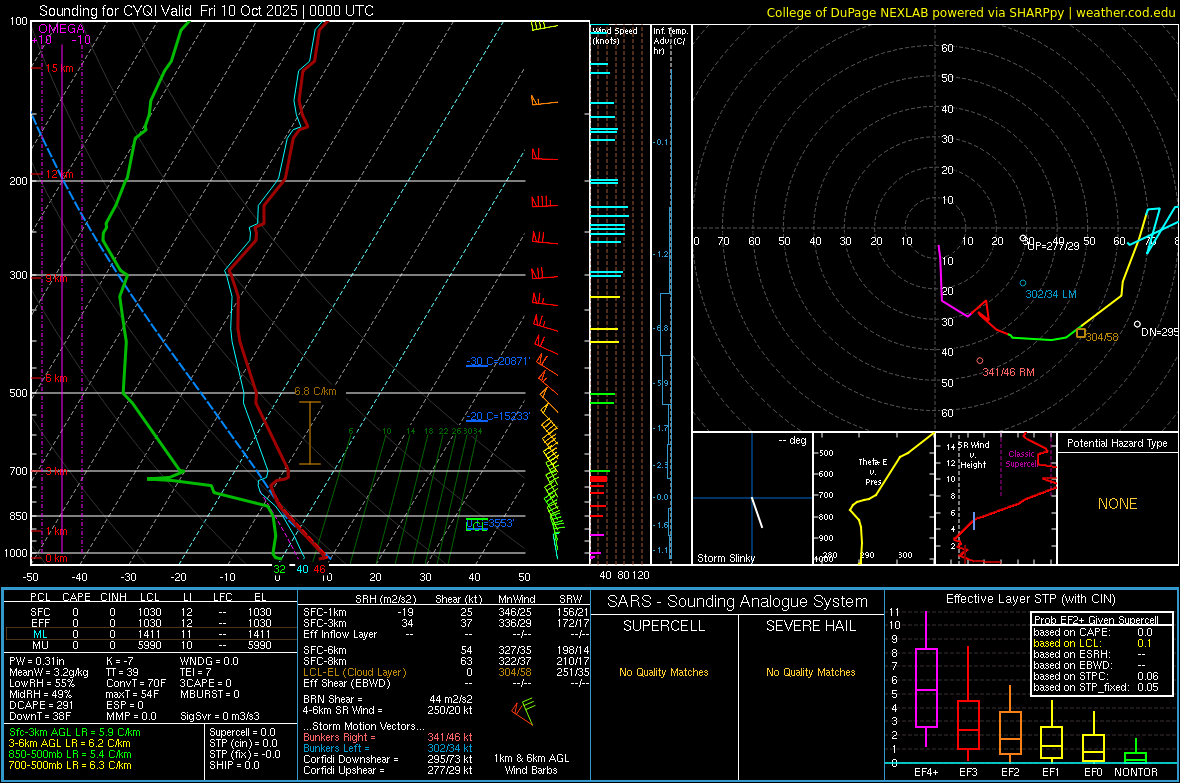Click the 'based on CAPE:' row

[1093, 632]
